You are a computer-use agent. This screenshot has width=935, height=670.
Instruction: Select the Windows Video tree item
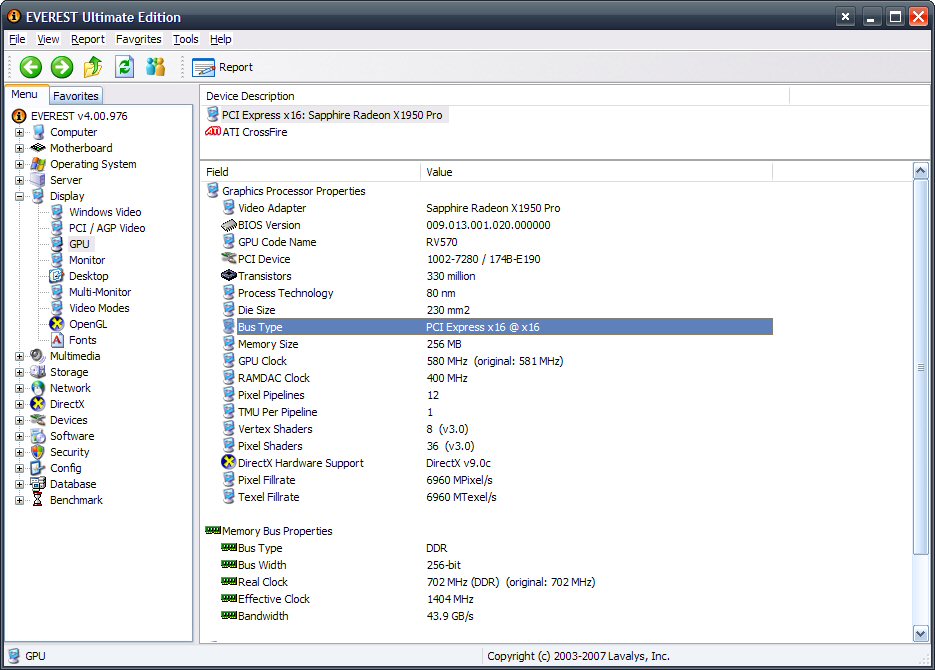point(105,212)
